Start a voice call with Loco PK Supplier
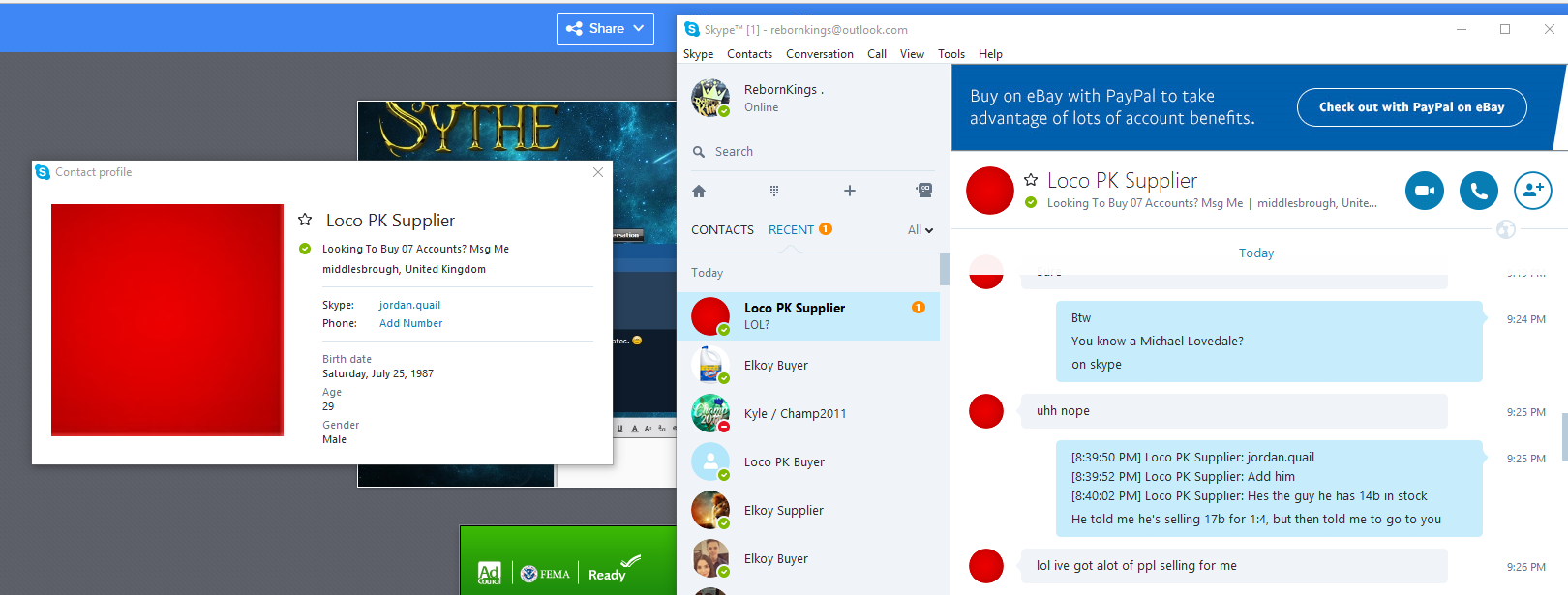This screenshot has width=1568, height=595. point(1479,191)
